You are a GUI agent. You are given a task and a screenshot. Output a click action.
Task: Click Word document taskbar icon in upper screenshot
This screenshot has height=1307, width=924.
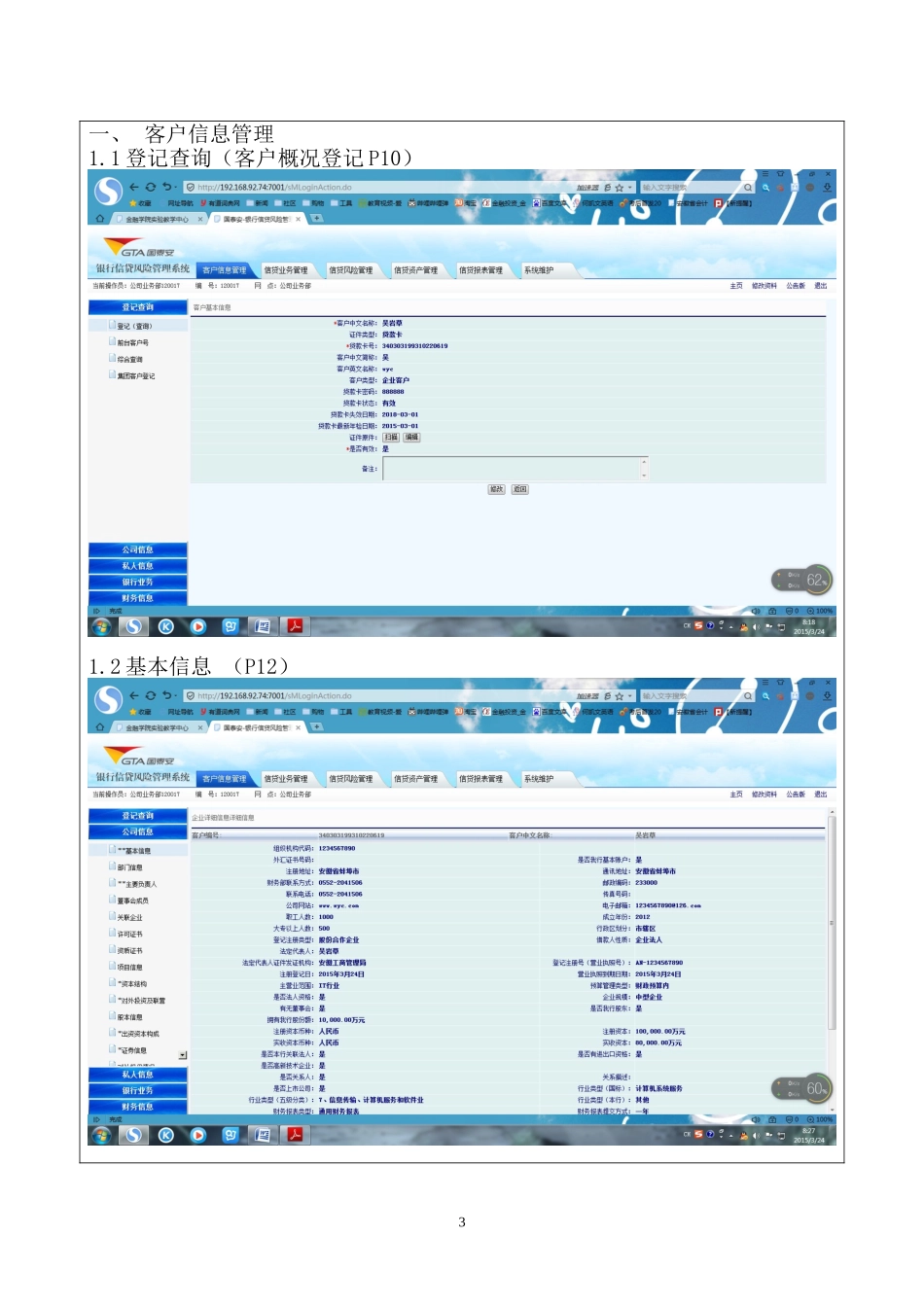262,626
